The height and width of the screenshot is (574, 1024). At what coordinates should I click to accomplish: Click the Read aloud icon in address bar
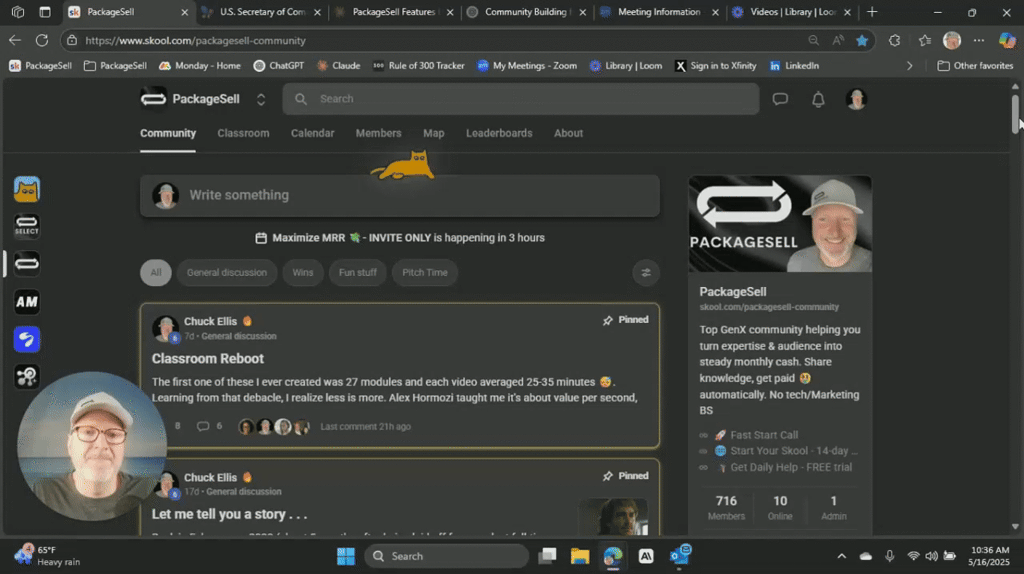point(838,40)
